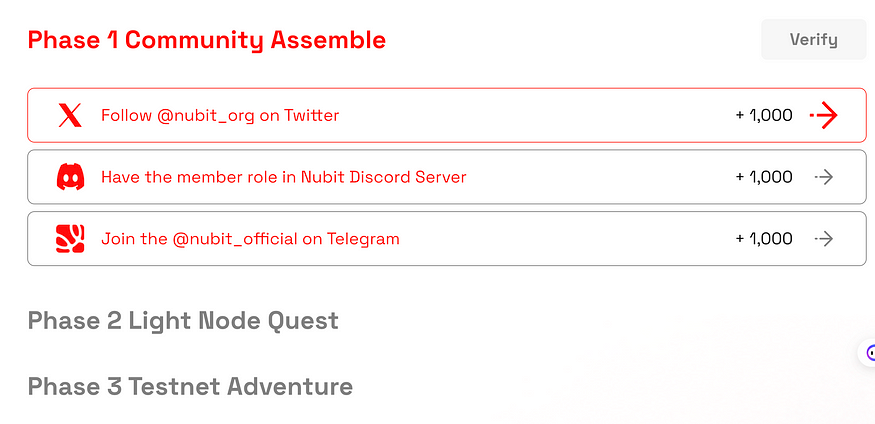Open the floating widget at right edge
This screenshot has width=875, height=424.
[x=869, y=353]
